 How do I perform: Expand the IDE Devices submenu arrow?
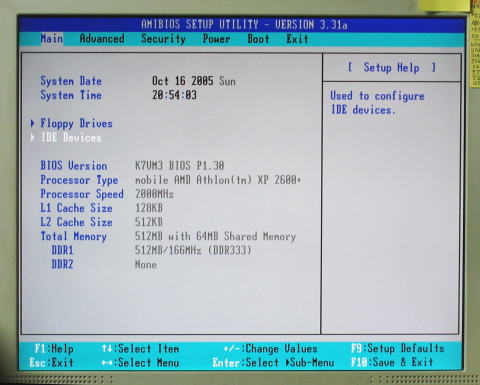(32, 137)
